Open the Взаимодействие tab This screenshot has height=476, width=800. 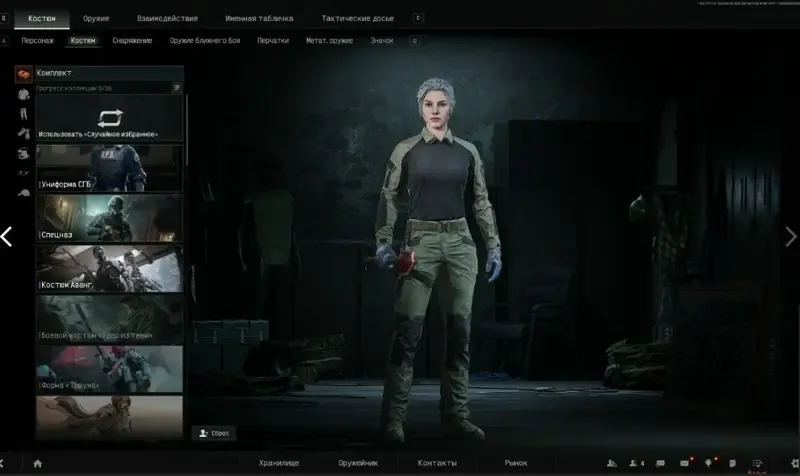click(167, 18)
